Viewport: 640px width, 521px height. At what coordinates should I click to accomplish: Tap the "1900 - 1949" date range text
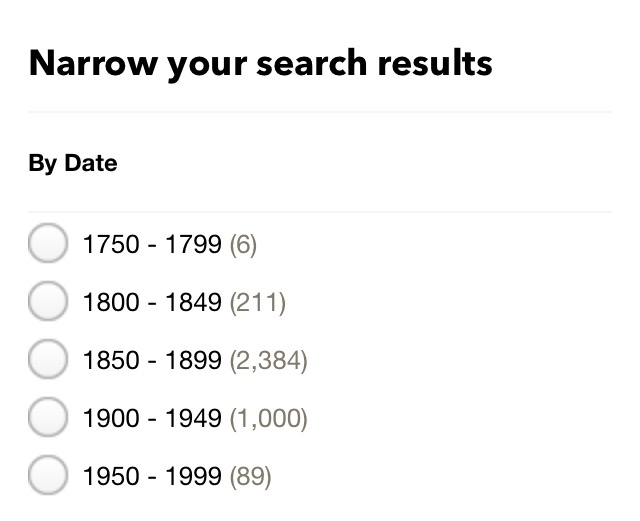click(152, 418)
